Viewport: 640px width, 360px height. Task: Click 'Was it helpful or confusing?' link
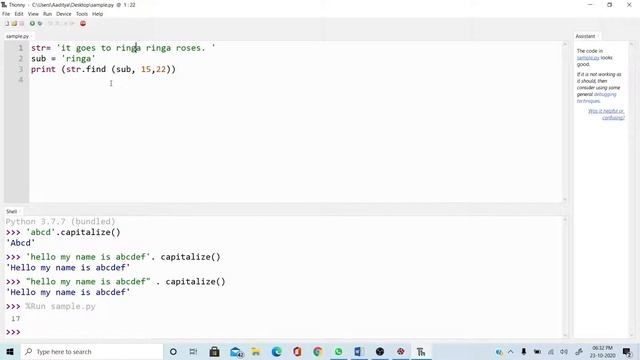pyautogui.click(x=606, y=114)
